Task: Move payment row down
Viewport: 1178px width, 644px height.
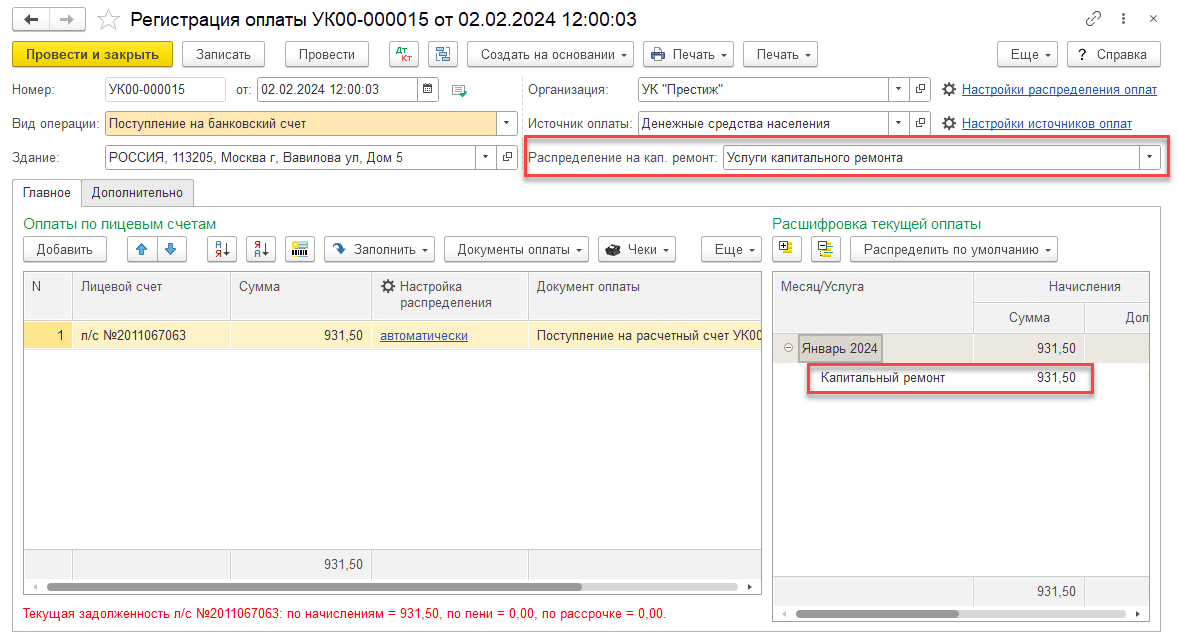Action: pyautogui.click(x=170, y=249)
